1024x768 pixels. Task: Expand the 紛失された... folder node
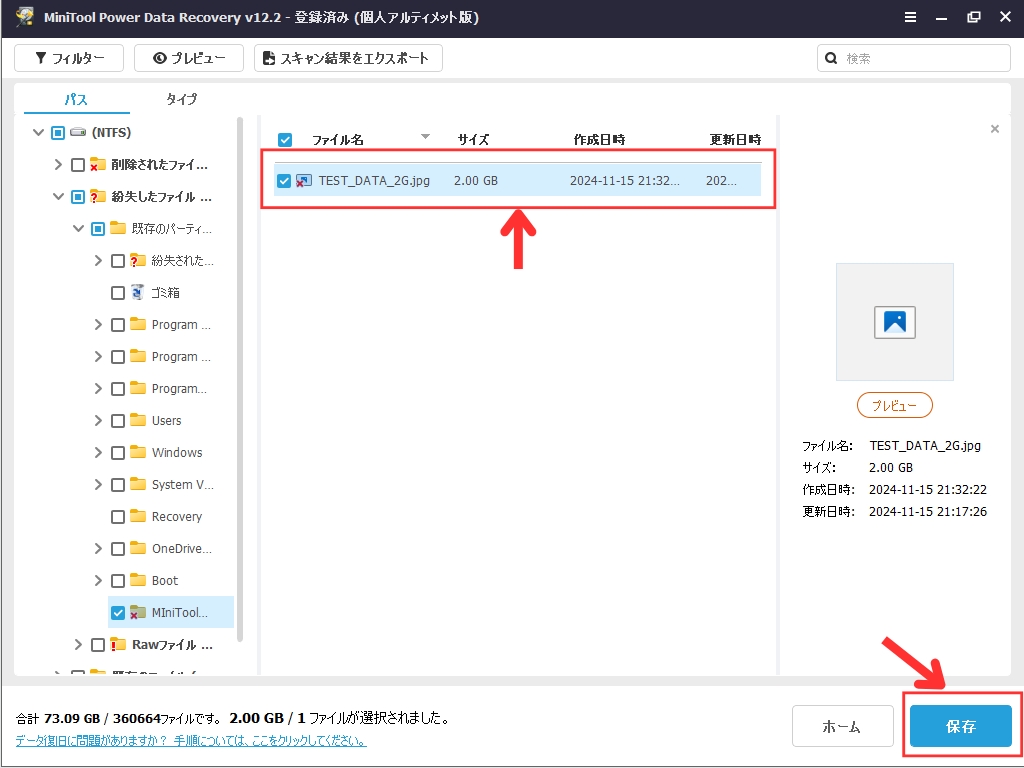(98, 261)
